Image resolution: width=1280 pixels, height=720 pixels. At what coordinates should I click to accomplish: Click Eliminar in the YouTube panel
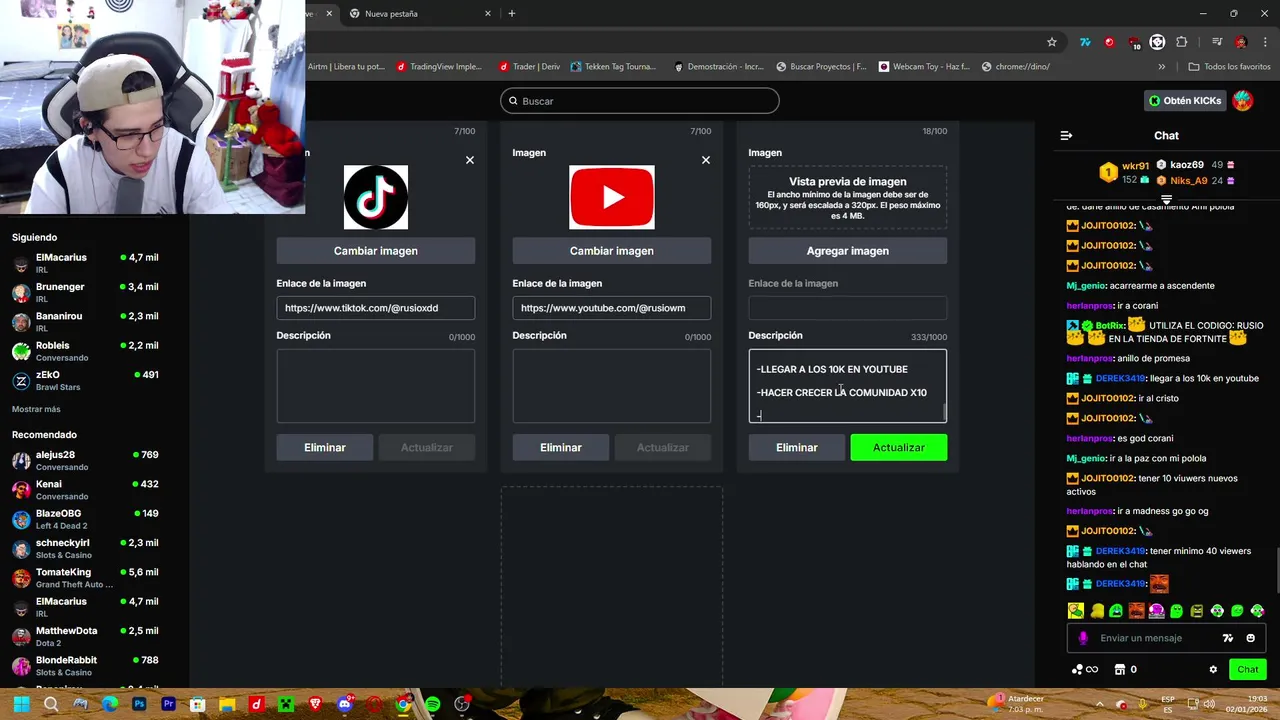click(561, 448)
